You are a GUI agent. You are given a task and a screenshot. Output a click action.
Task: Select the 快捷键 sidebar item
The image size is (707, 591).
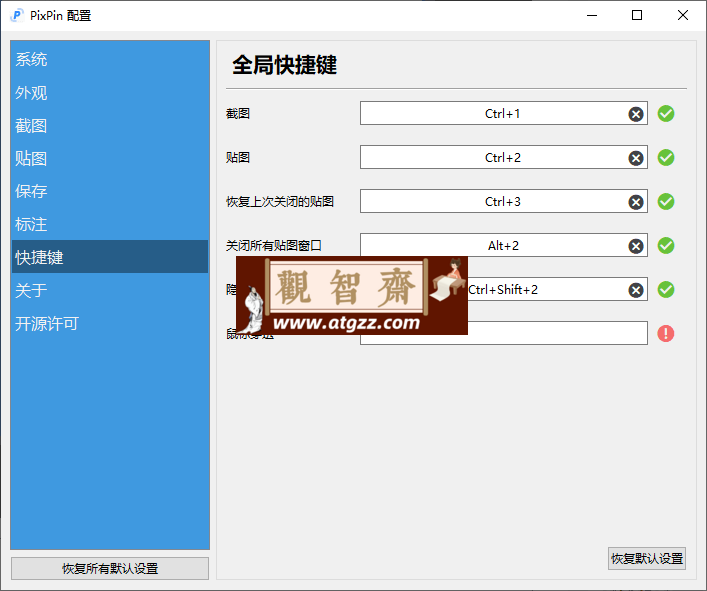(110, 257)
